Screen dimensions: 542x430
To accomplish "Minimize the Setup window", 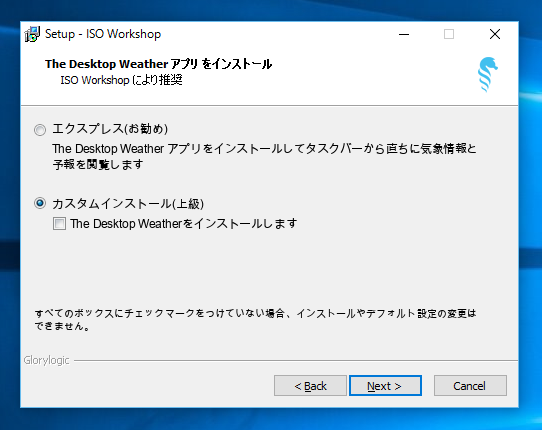I will 404,34.
